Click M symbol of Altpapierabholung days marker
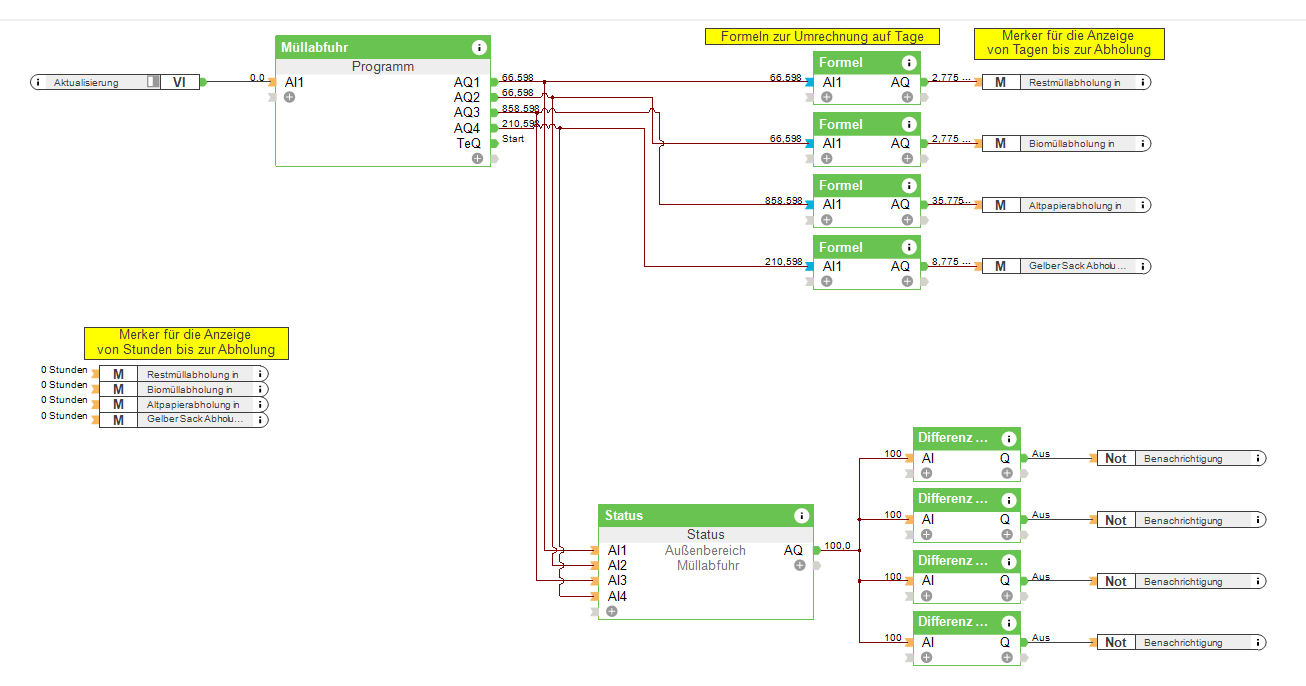The image size is (1306, 686). click(x=1000, y=205)
